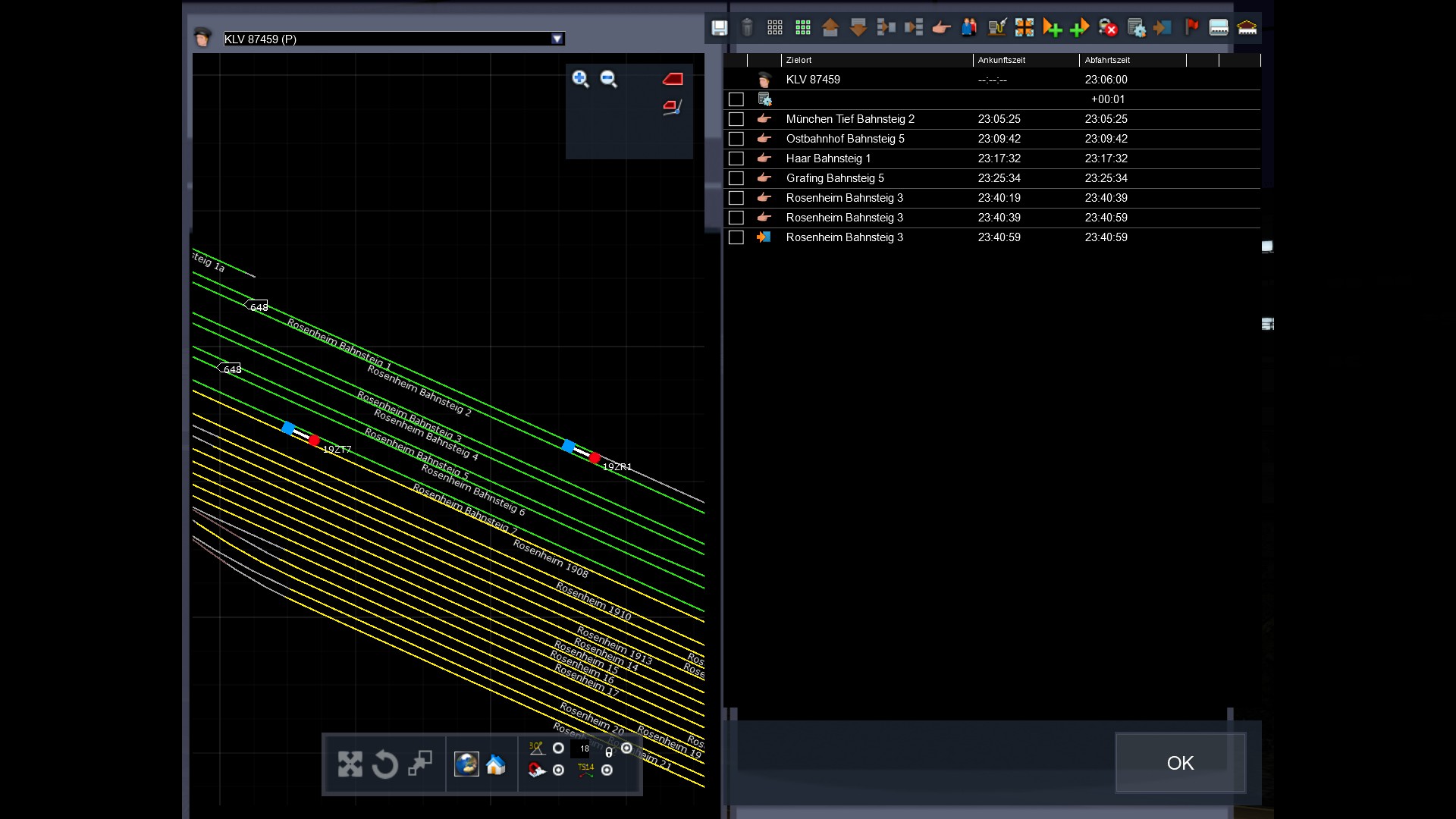Click the save timetable floppy icon
The height and width of the screenshot is (819, 1456).
(x=719, y=28)
